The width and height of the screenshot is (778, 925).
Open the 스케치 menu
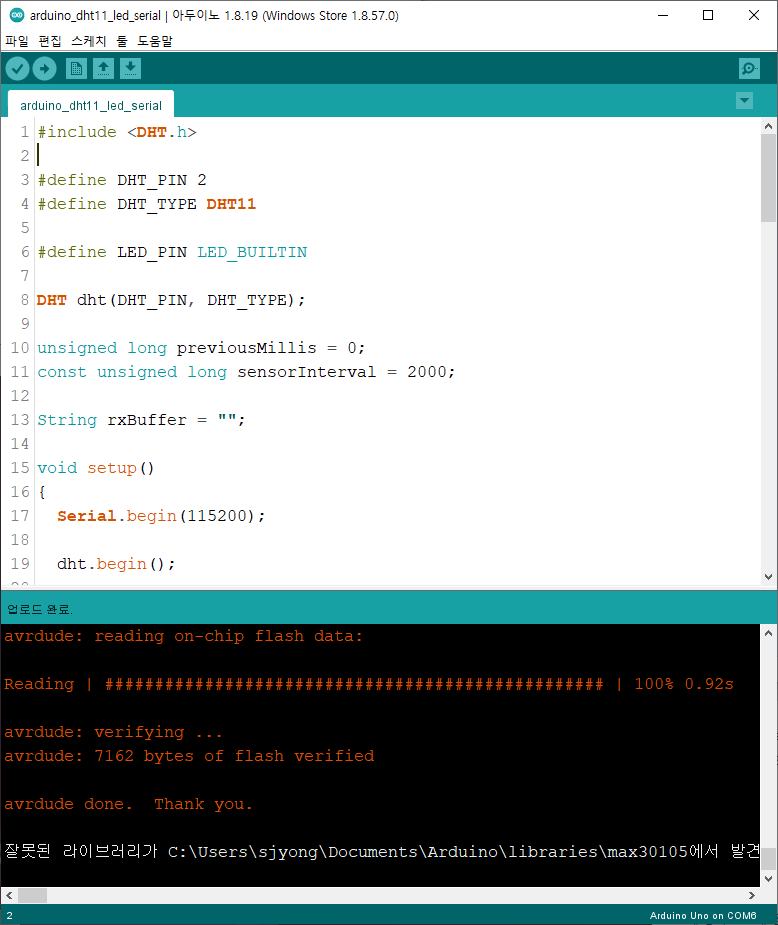coord(88,41)
